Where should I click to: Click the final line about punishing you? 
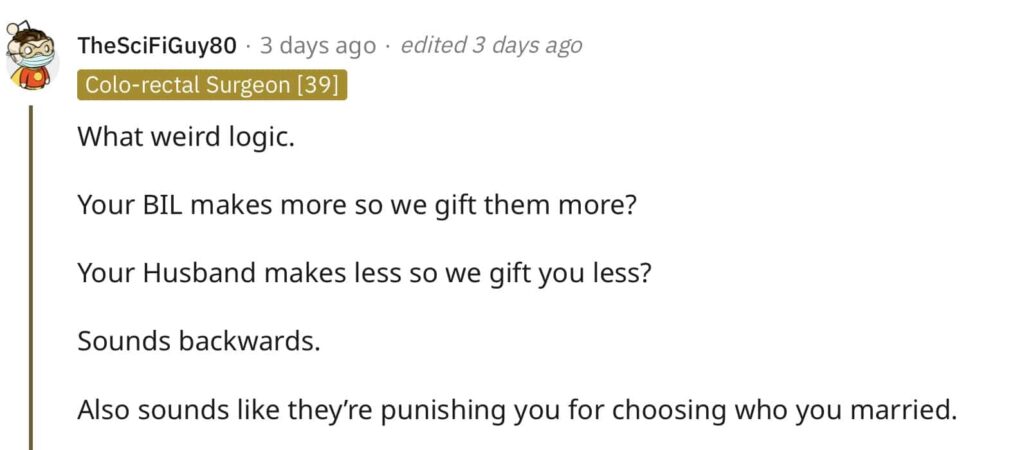click(x=517, y=410)
